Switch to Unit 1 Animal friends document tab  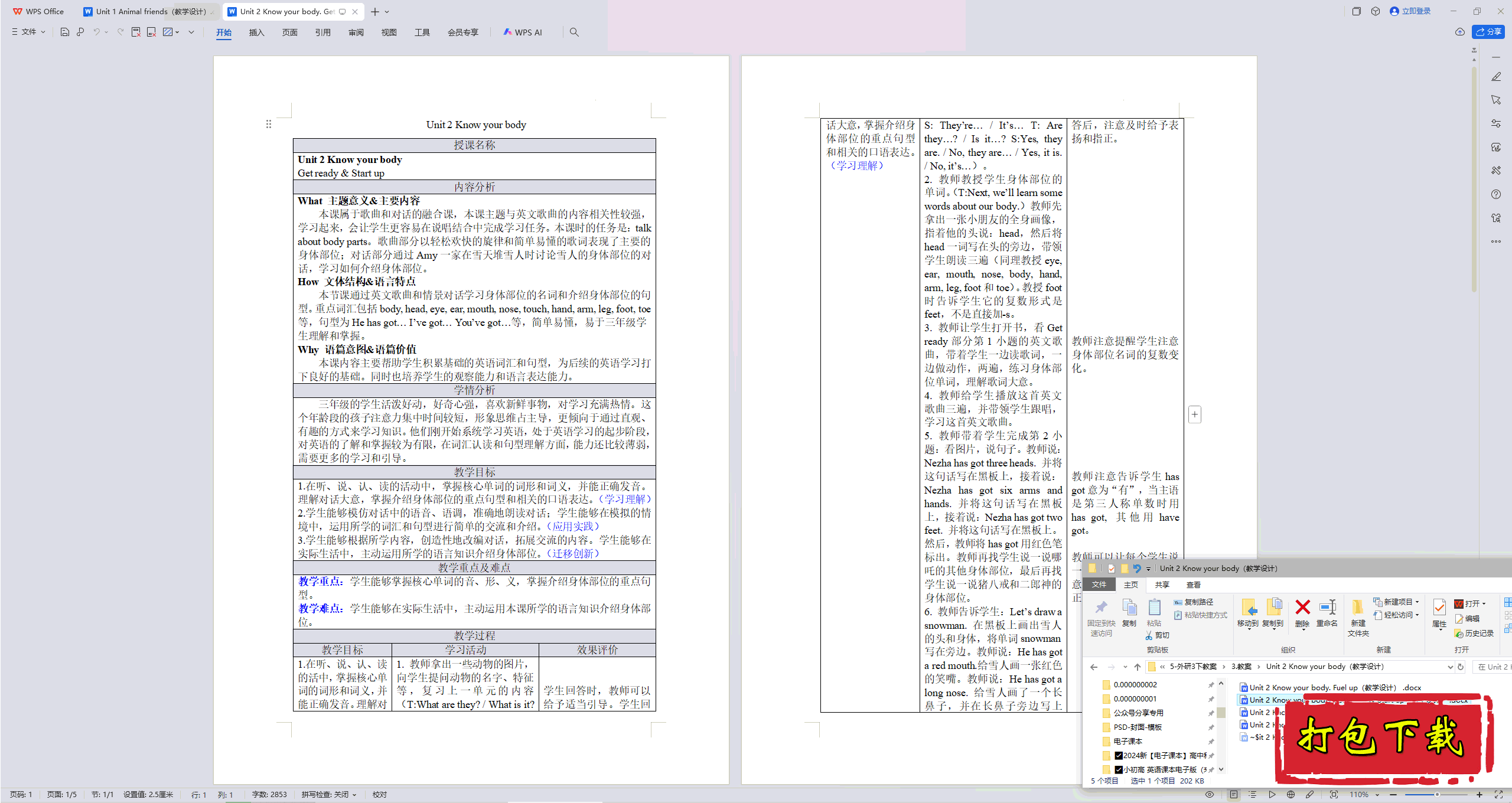click(x=149, y=11)
